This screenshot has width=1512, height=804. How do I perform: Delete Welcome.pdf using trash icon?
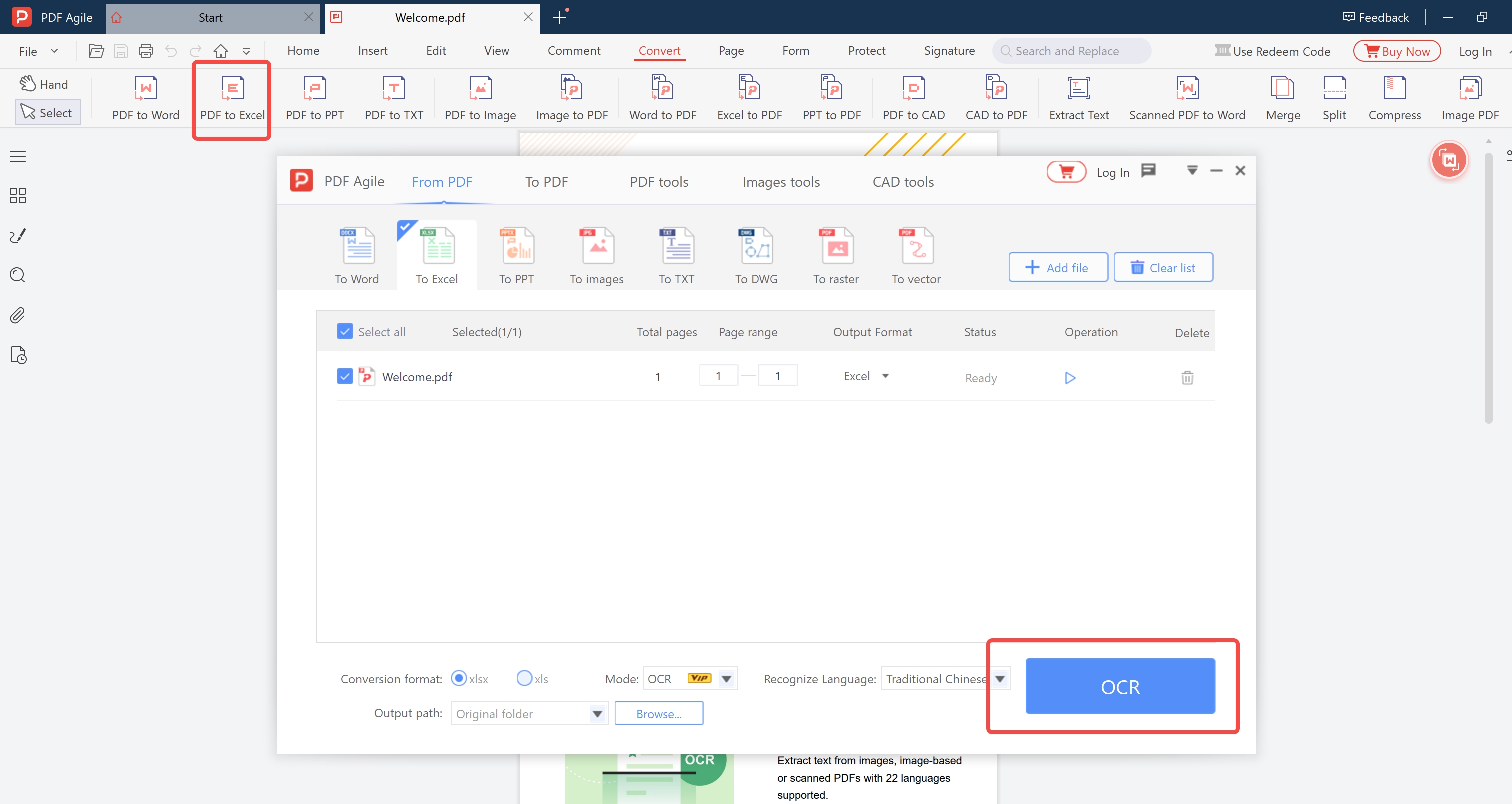(1187, 378)
